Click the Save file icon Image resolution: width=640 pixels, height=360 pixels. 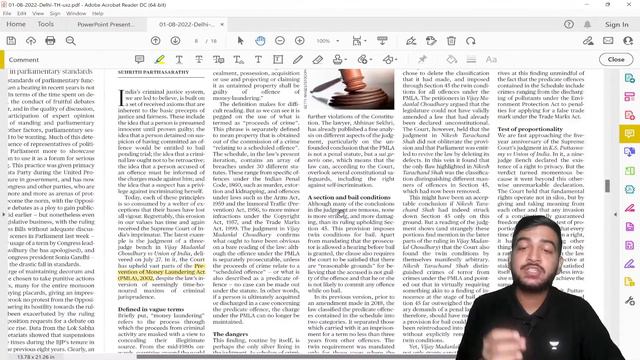point(11,41)
